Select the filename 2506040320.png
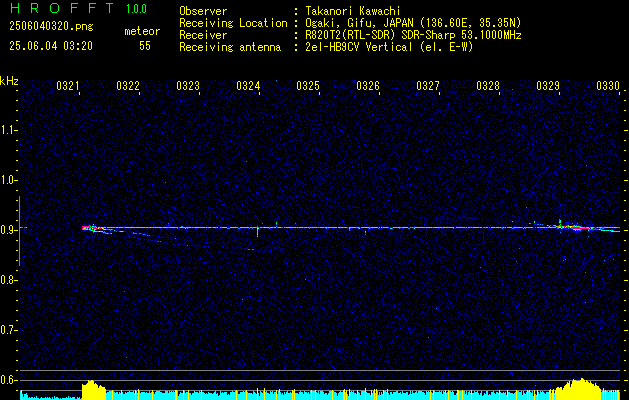 pos(51,26)
